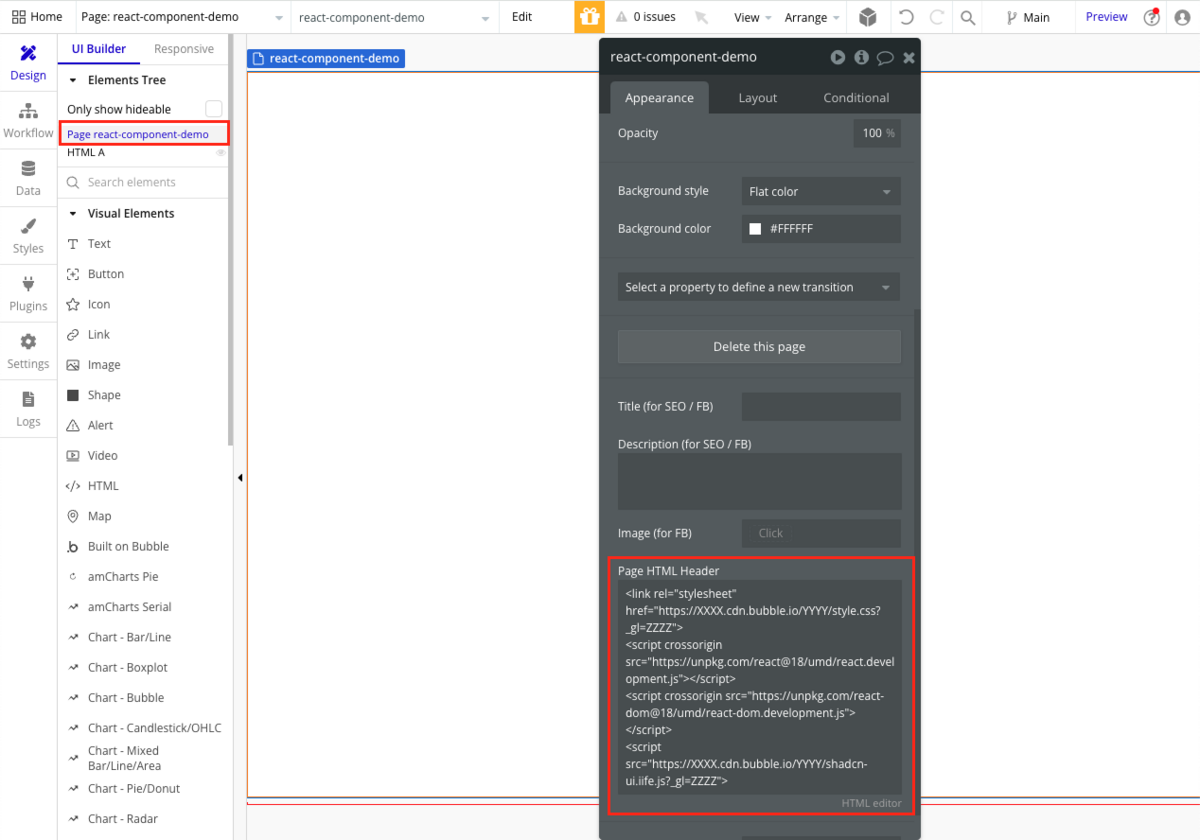Image resolution: width=1200 pixels, height=840 pixels.
Task: Select HTML A in Elements Tree
Action: click(x=86, y=153)
